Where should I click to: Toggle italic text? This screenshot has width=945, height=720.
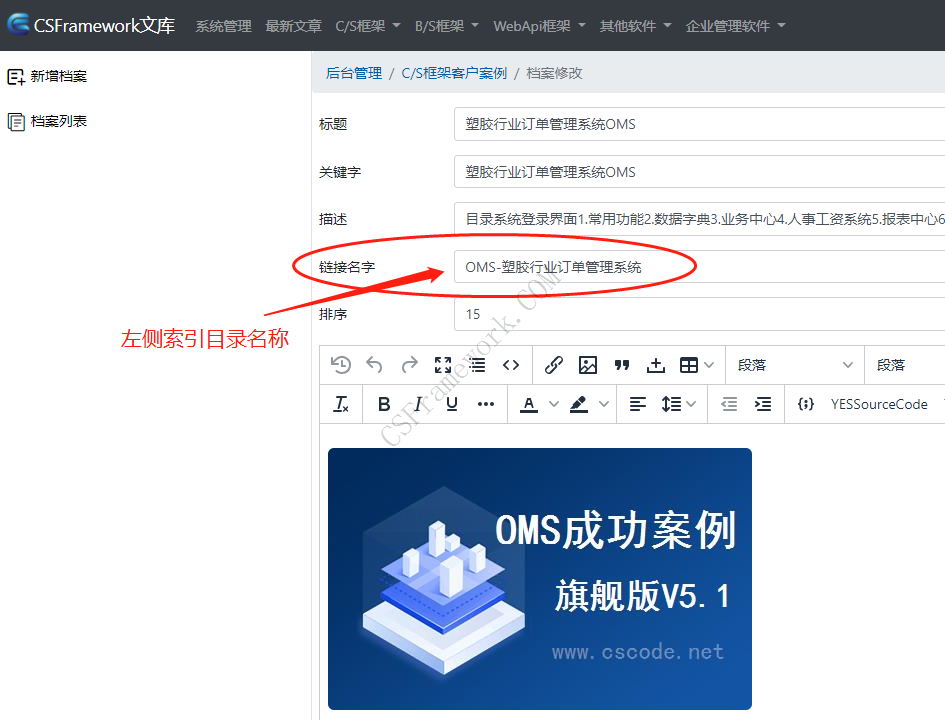[418, 404]
